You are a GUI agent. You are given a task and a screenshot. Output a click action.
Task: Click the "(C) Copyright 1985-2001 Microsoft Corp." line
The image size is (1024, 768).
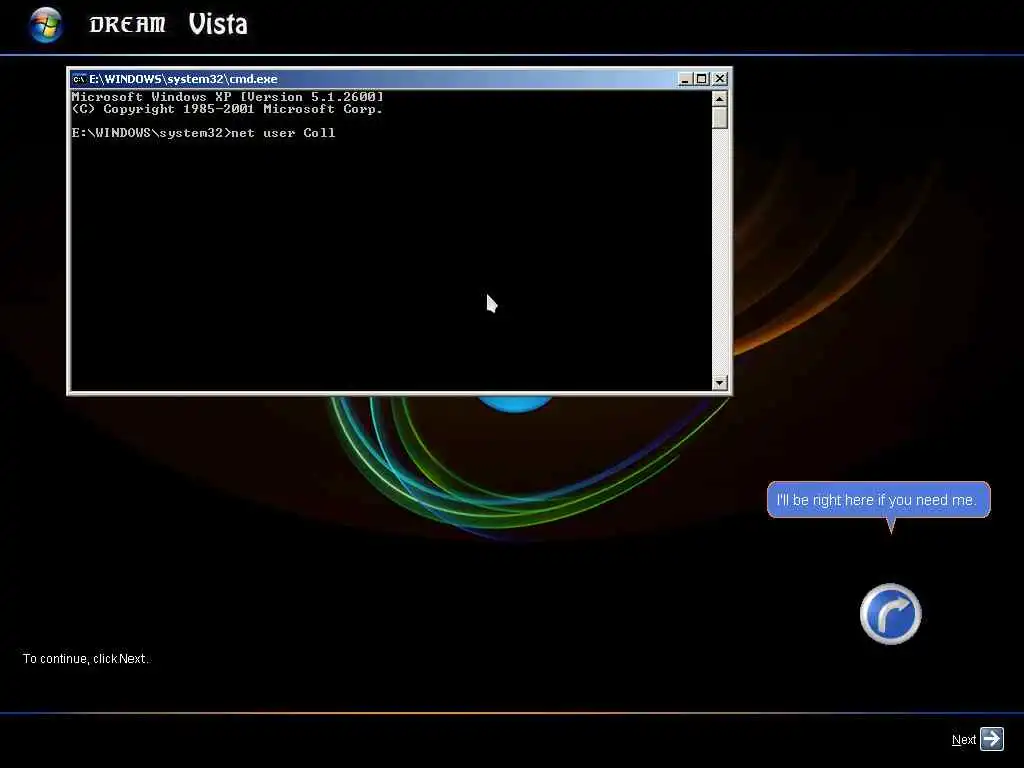coord(227,109)
